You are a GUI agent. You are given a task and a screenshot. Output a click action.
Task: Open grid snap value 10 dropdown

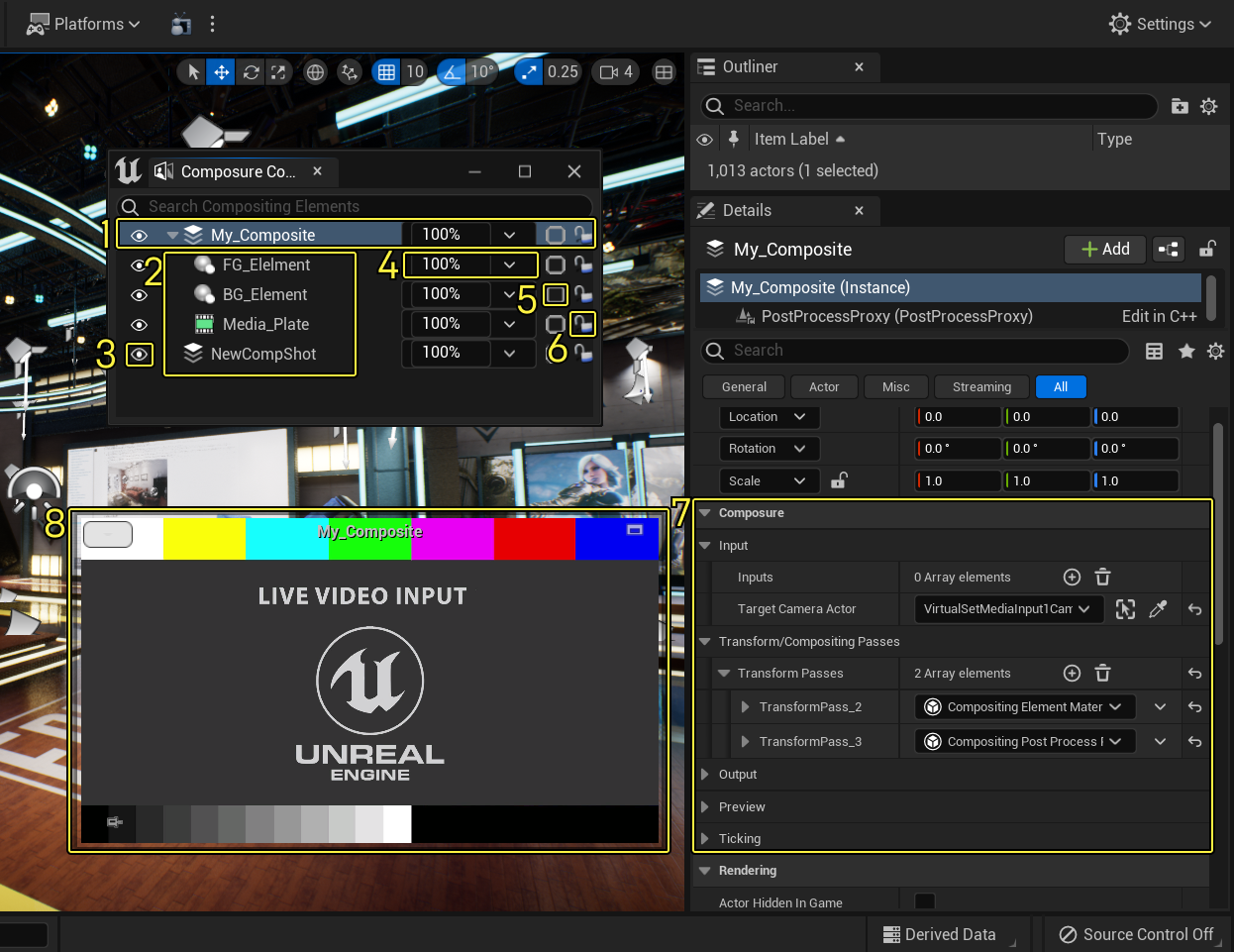point(415,71)
